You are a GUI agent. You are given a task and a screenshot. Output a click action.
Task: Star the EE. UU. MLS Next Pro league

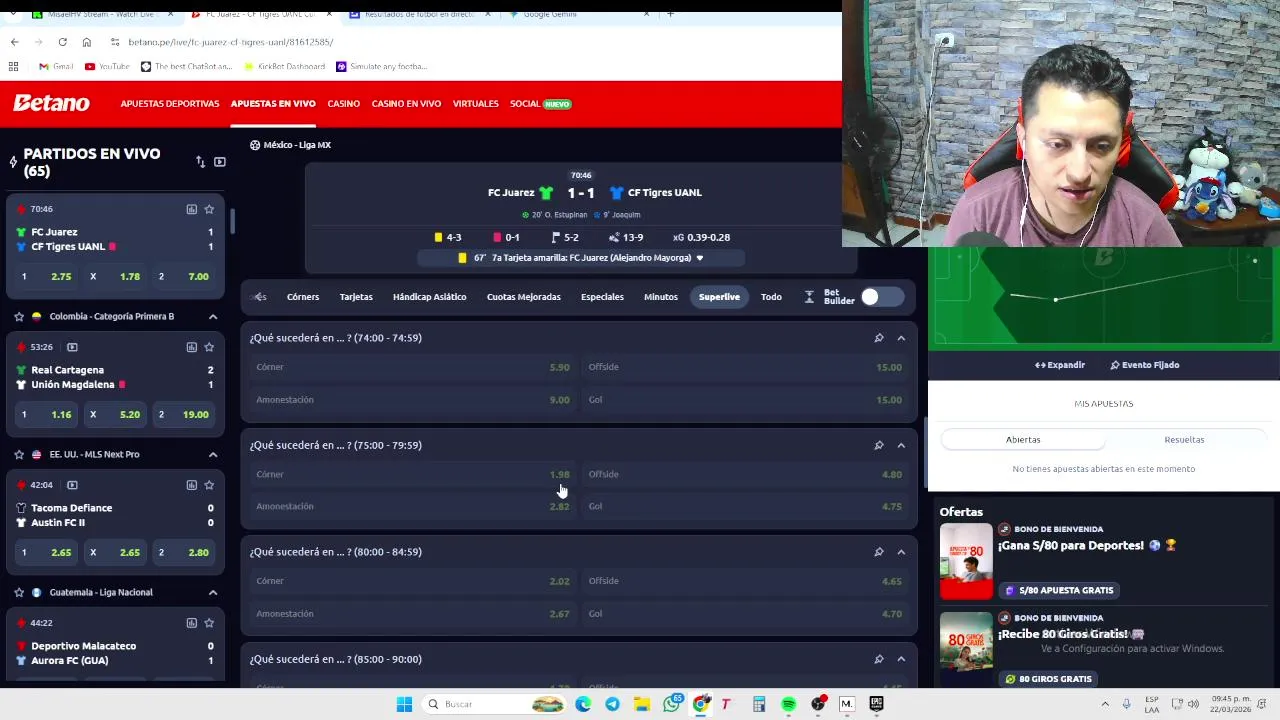pyautogui.click(x=19, y=454)
